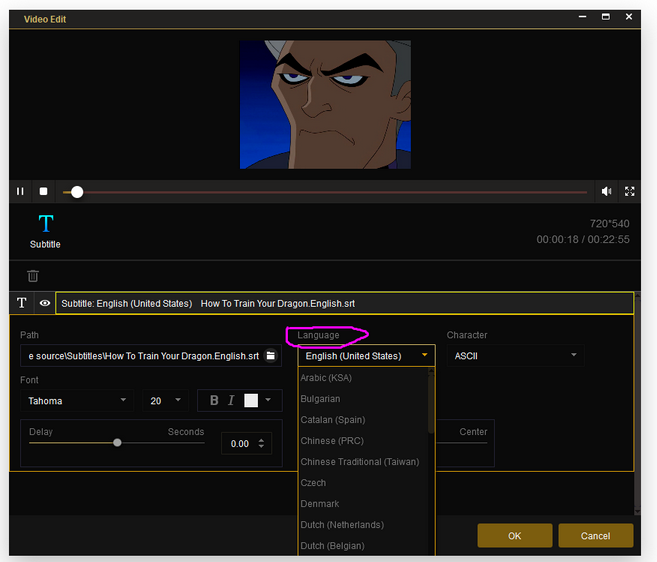Choose Catalan (Spain) language
The image size is (657, 562).
333,420
